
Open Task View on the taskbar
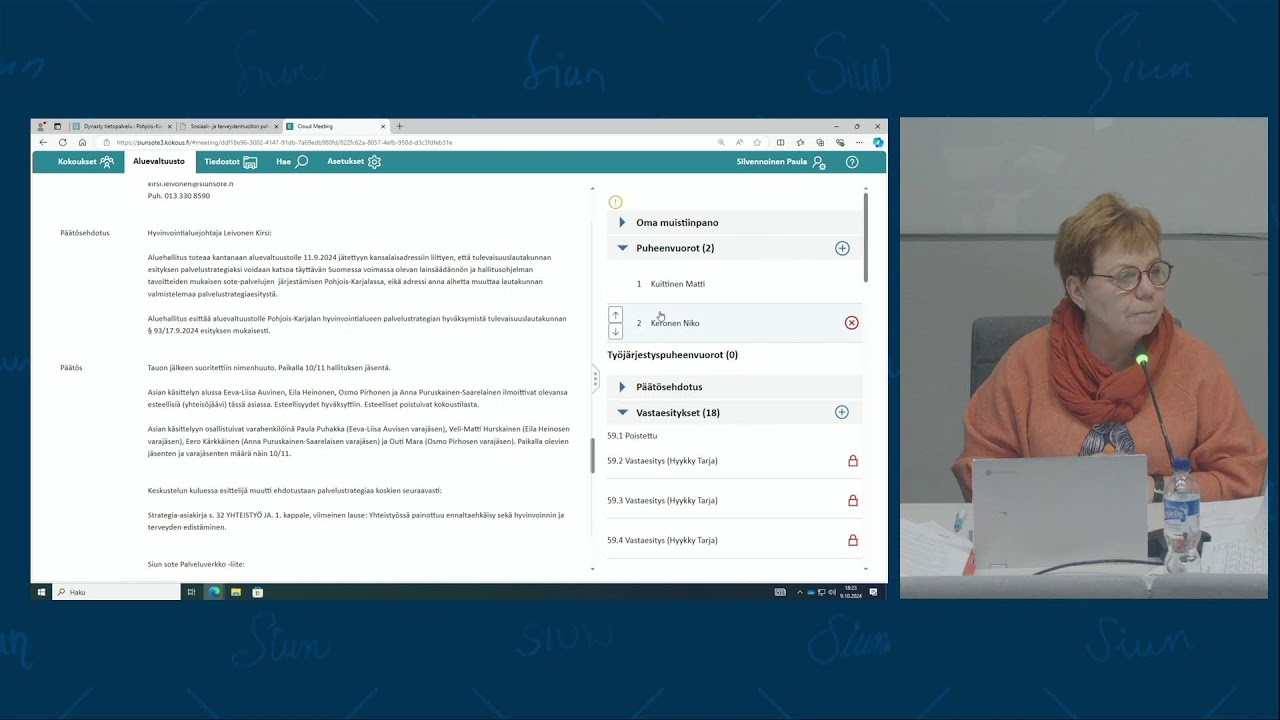191,592
